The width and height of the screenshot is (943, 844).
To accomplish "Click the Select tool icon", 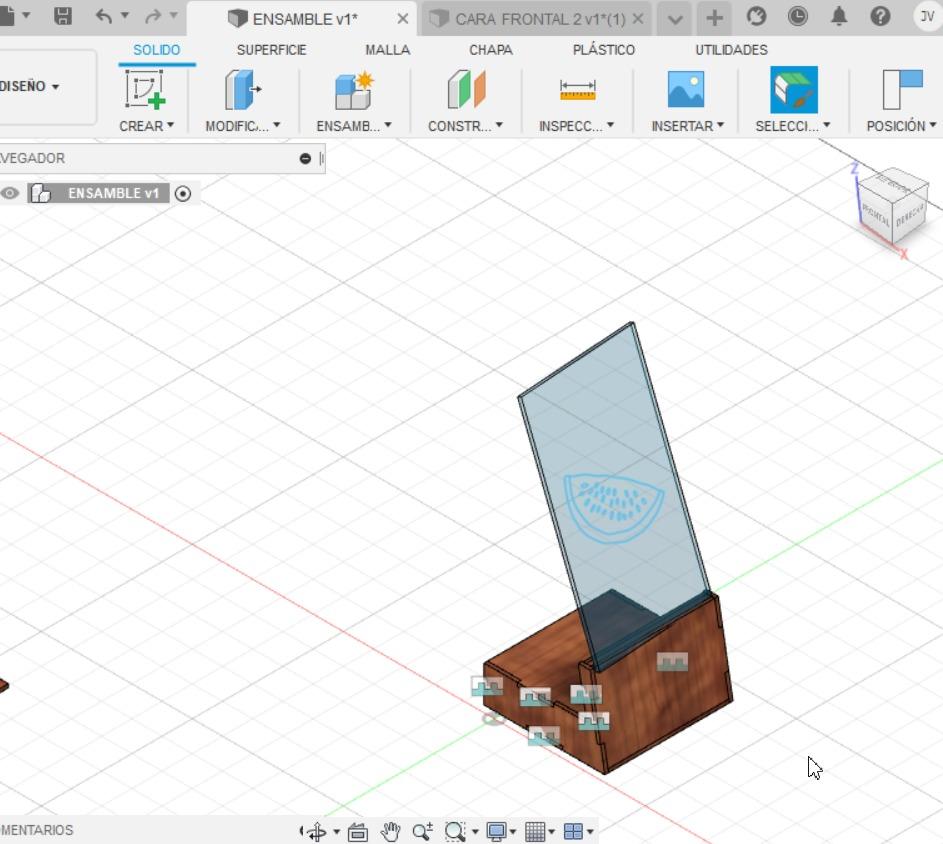I will (794, 90).
